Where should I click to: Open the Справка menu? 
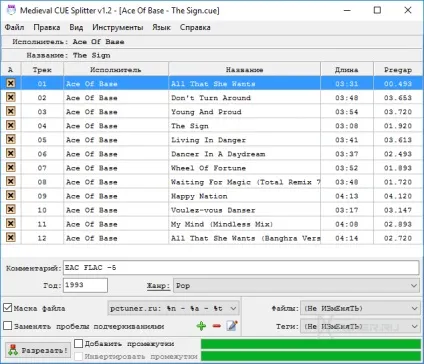coord(195,27)
